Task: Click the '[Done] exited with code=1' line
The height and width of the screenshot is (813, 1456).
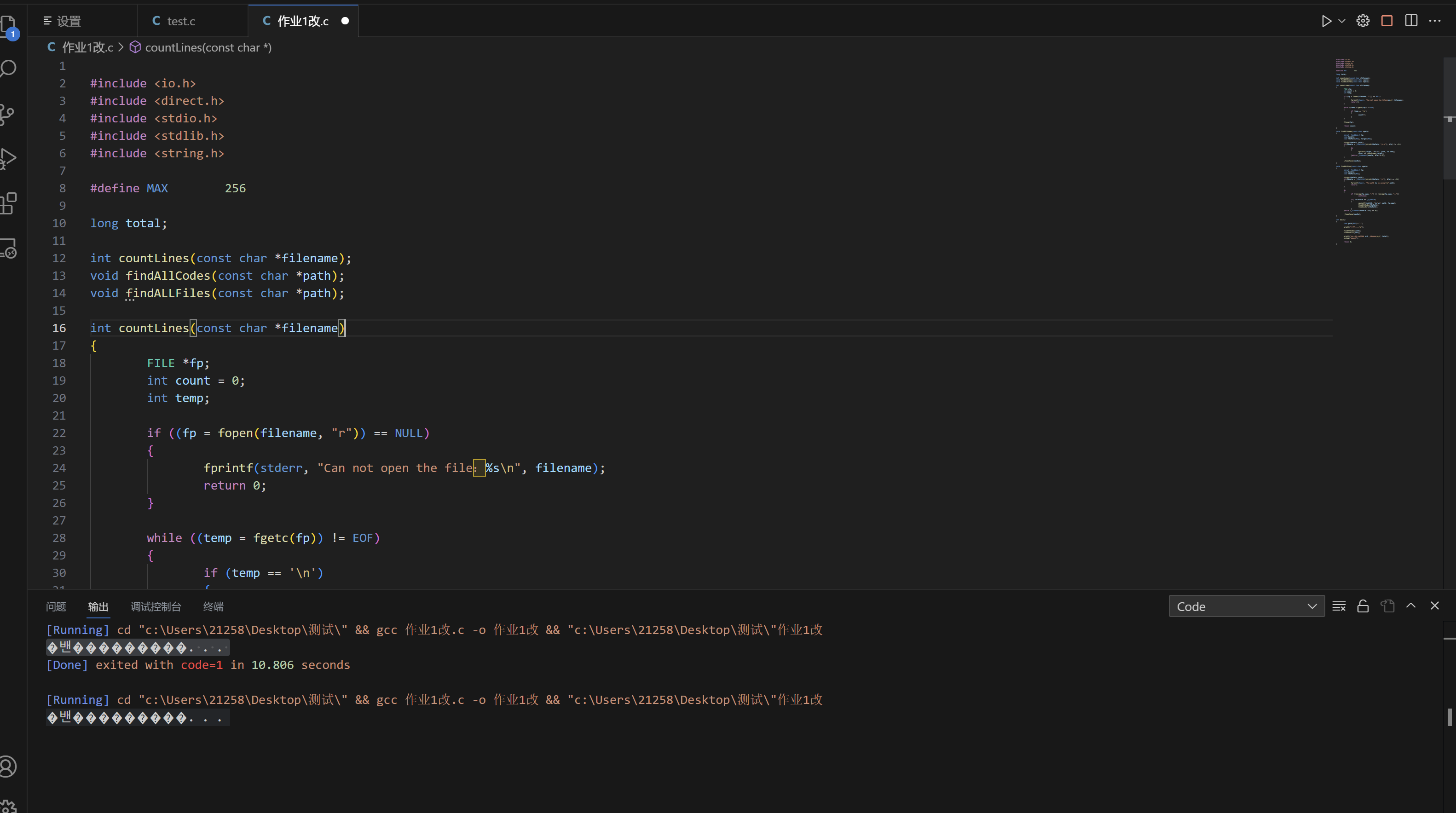Action: (x=198, y=665)
